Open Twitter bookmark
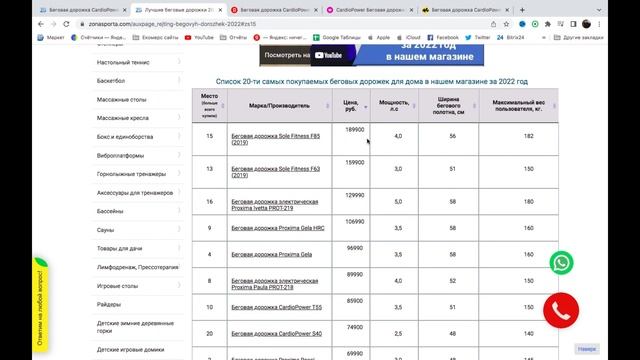 (478, 38)
